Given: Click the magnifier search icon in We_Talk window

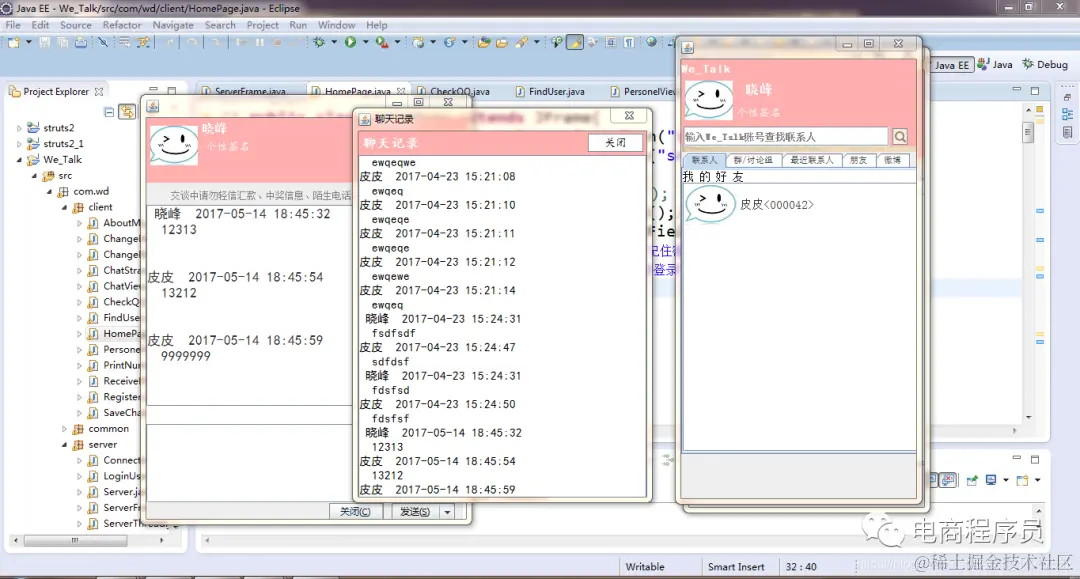Looking at the screenshot, I should coord(900,137).
